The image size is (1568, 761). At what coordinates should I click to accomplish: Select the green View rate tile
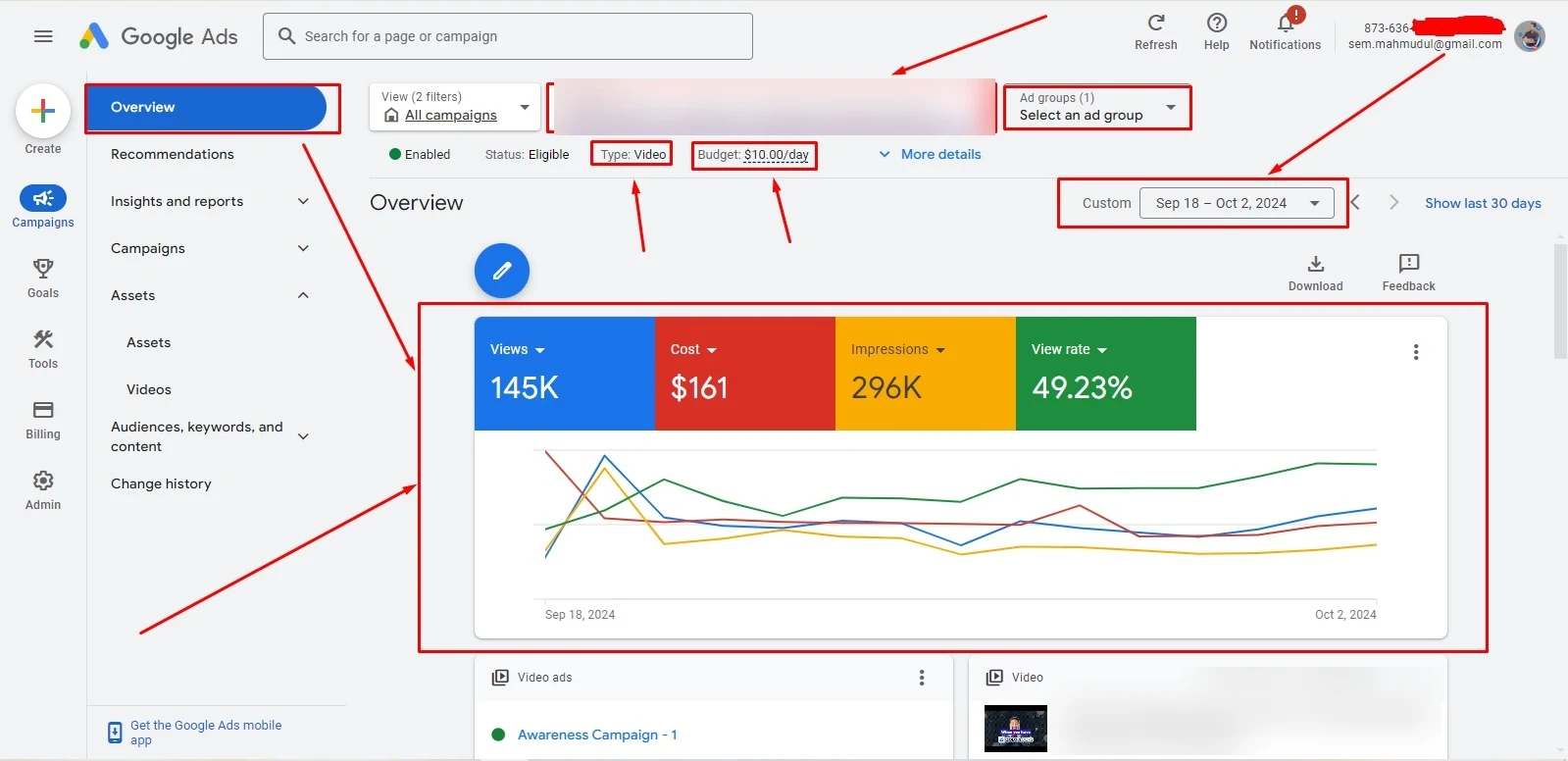tap(1106, 374)
